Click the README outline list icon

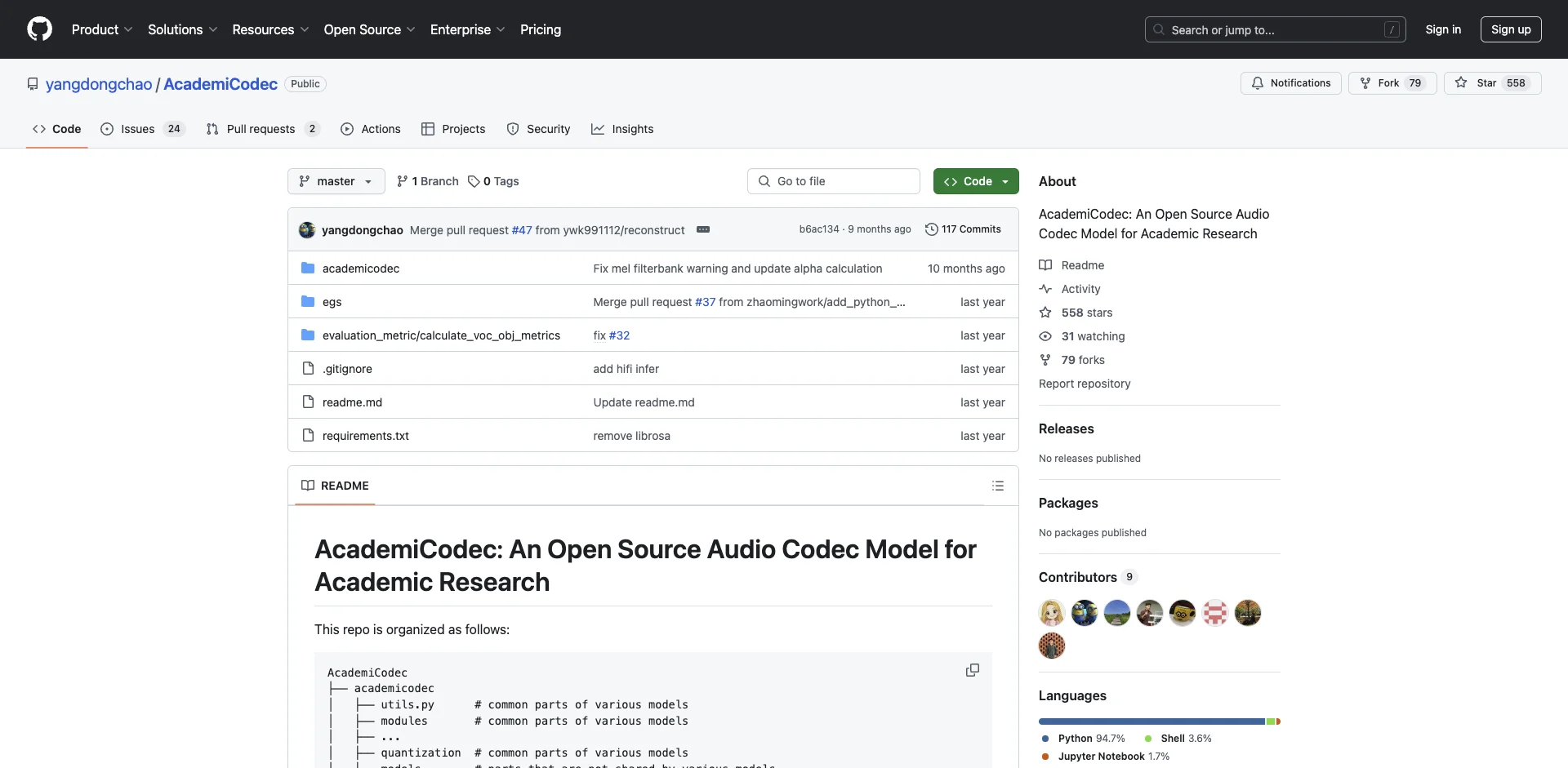click(x=997, y=486)
